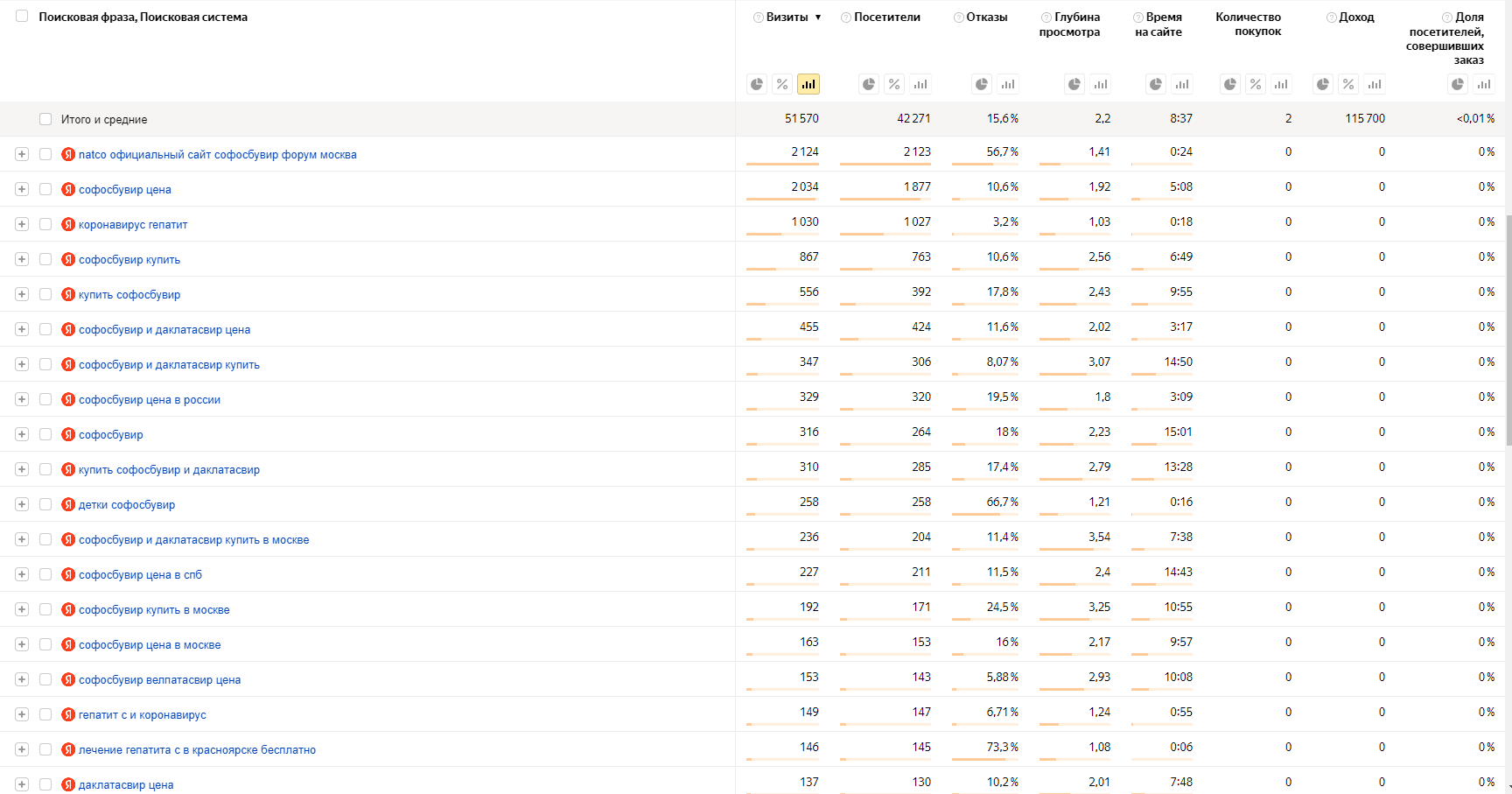Select bar chart icon under Отказы column

(1008, 84)
